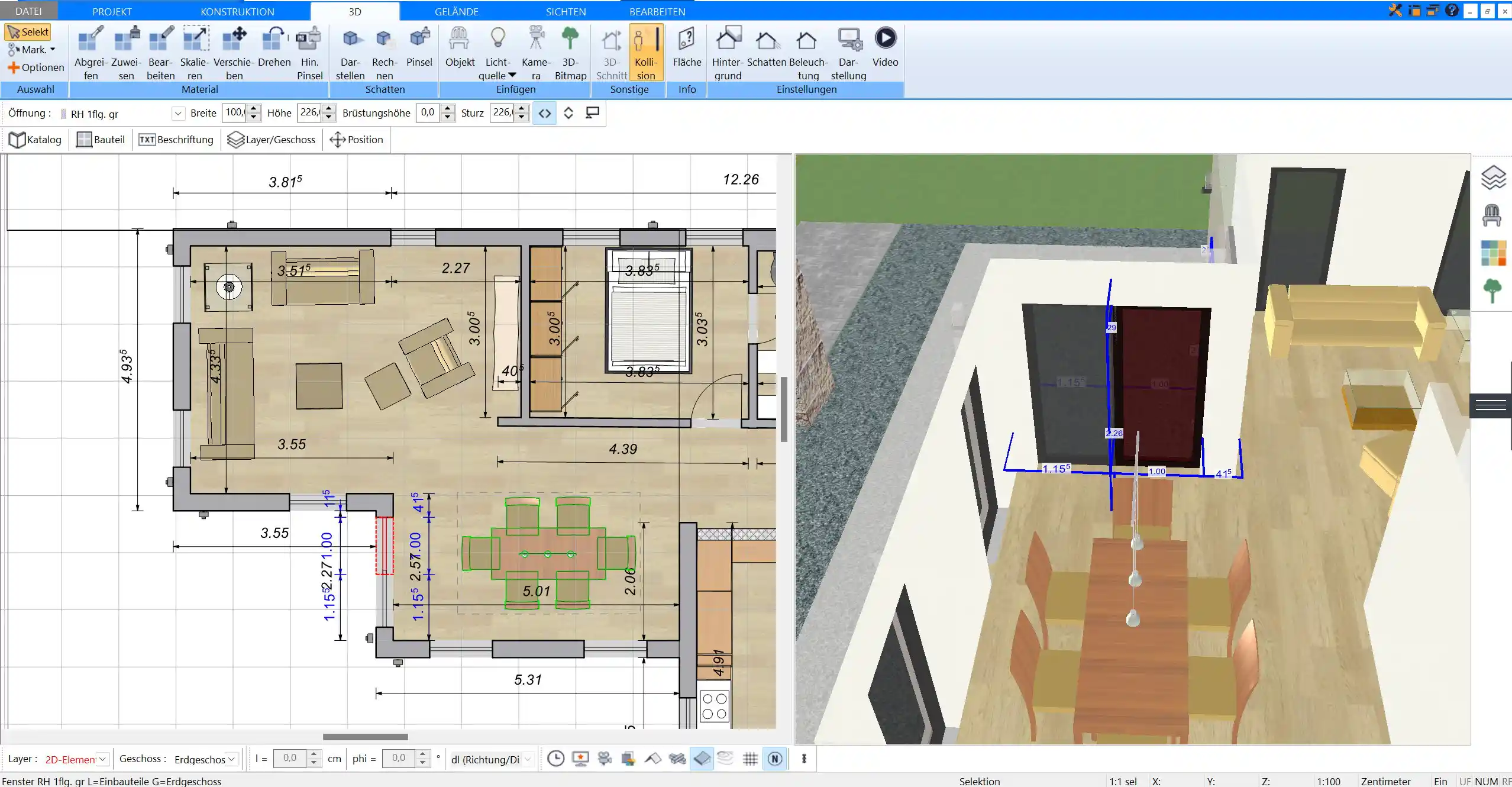Click the Darstellen shadow tool

(350, 53)
